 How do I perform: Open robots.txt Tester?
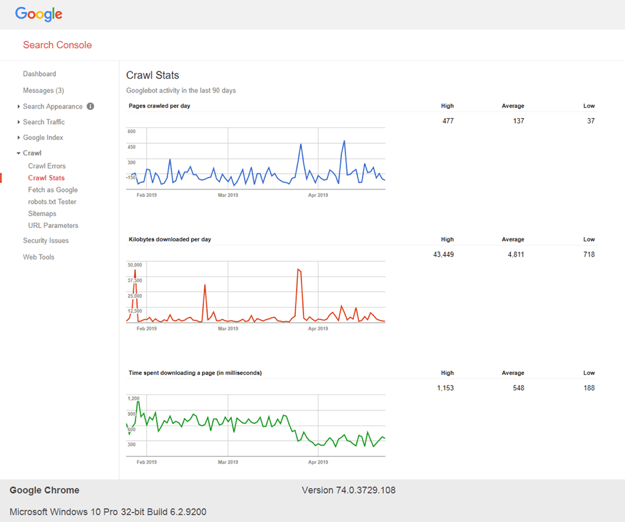coord(52,202)
